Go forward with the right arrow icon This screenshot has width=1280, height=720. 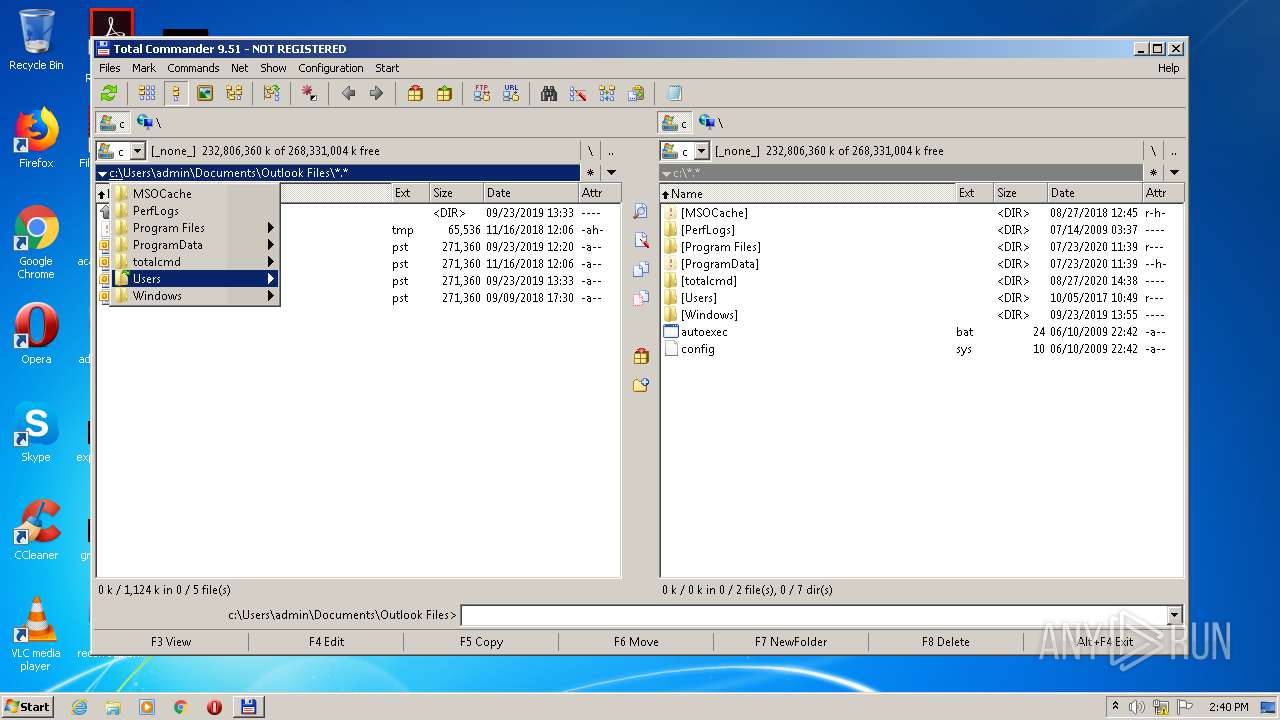coord(376,93)
